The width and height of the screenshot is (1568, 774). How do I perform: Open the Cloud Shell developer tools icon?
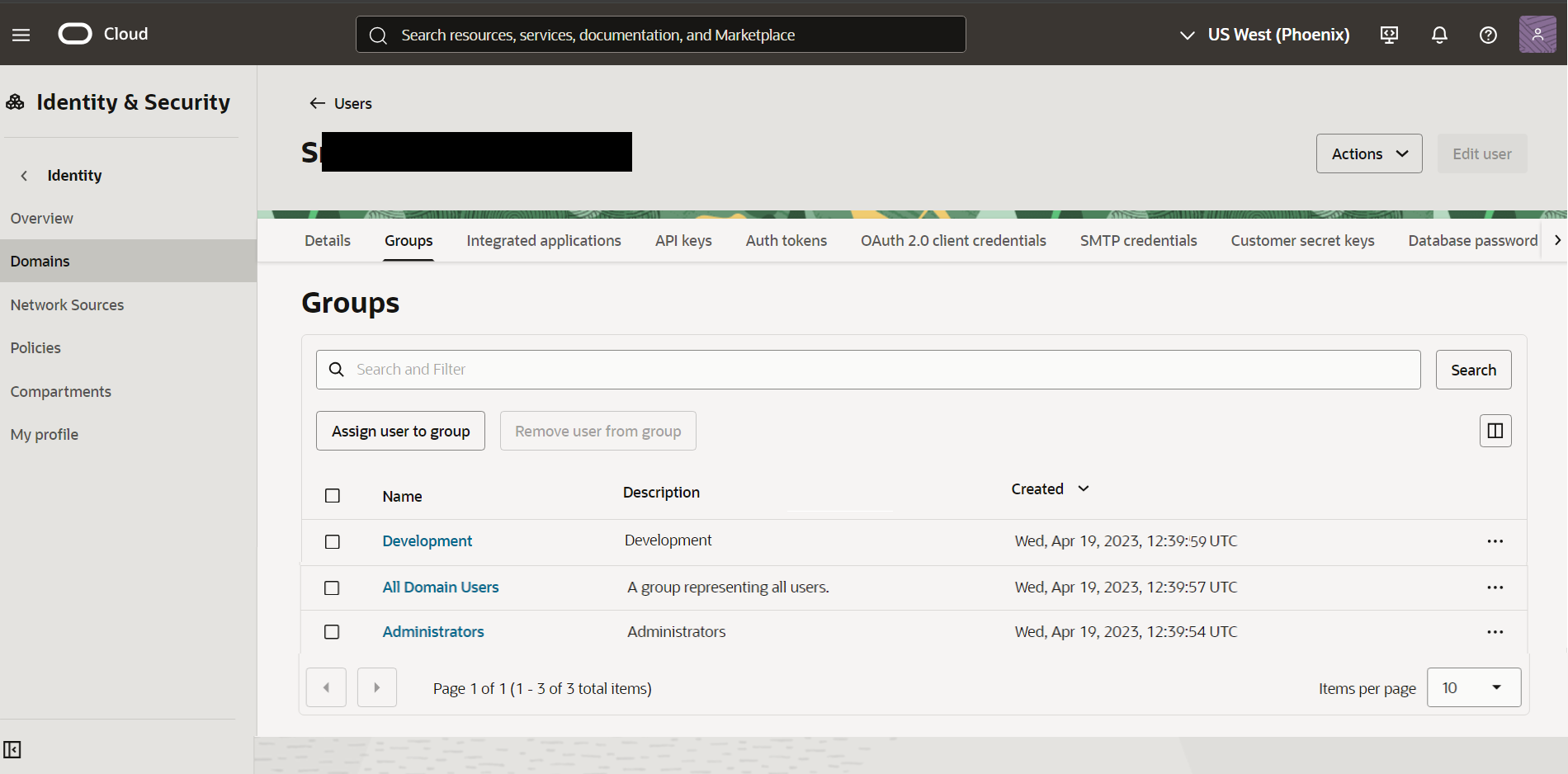[x=1389, y=35]
